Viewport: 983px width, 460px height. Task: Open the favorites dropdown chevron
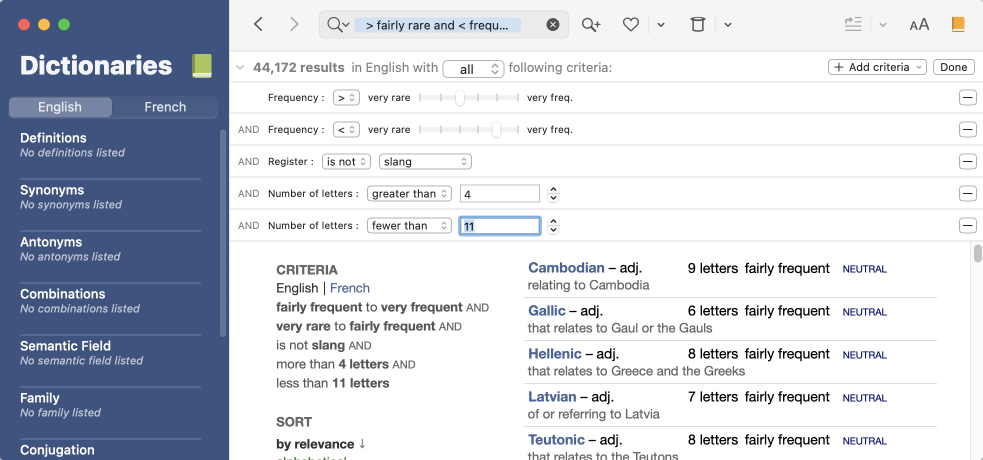661,25
